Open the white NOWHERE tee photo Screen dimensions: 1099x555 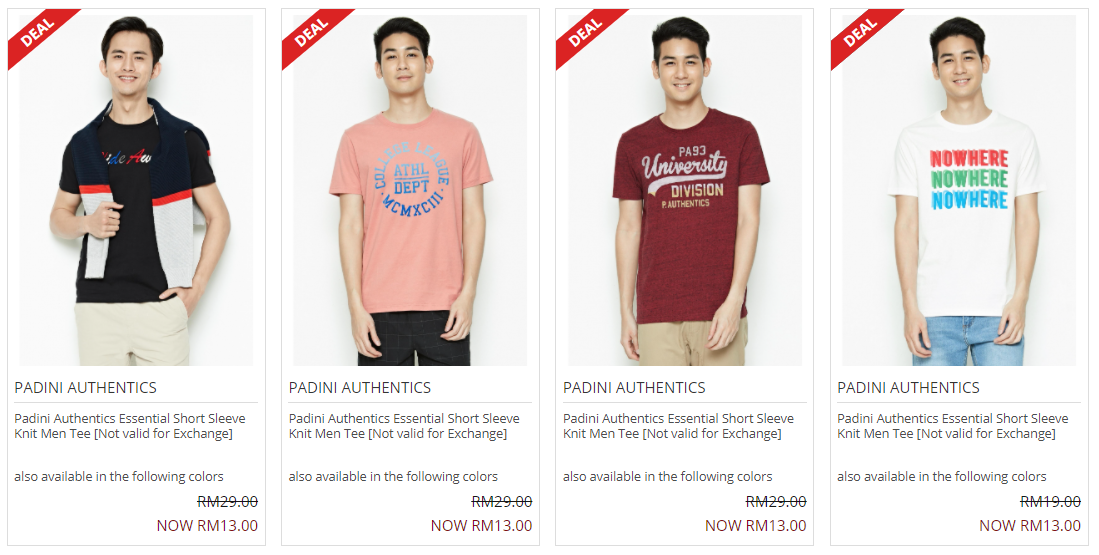coord(959,190)
